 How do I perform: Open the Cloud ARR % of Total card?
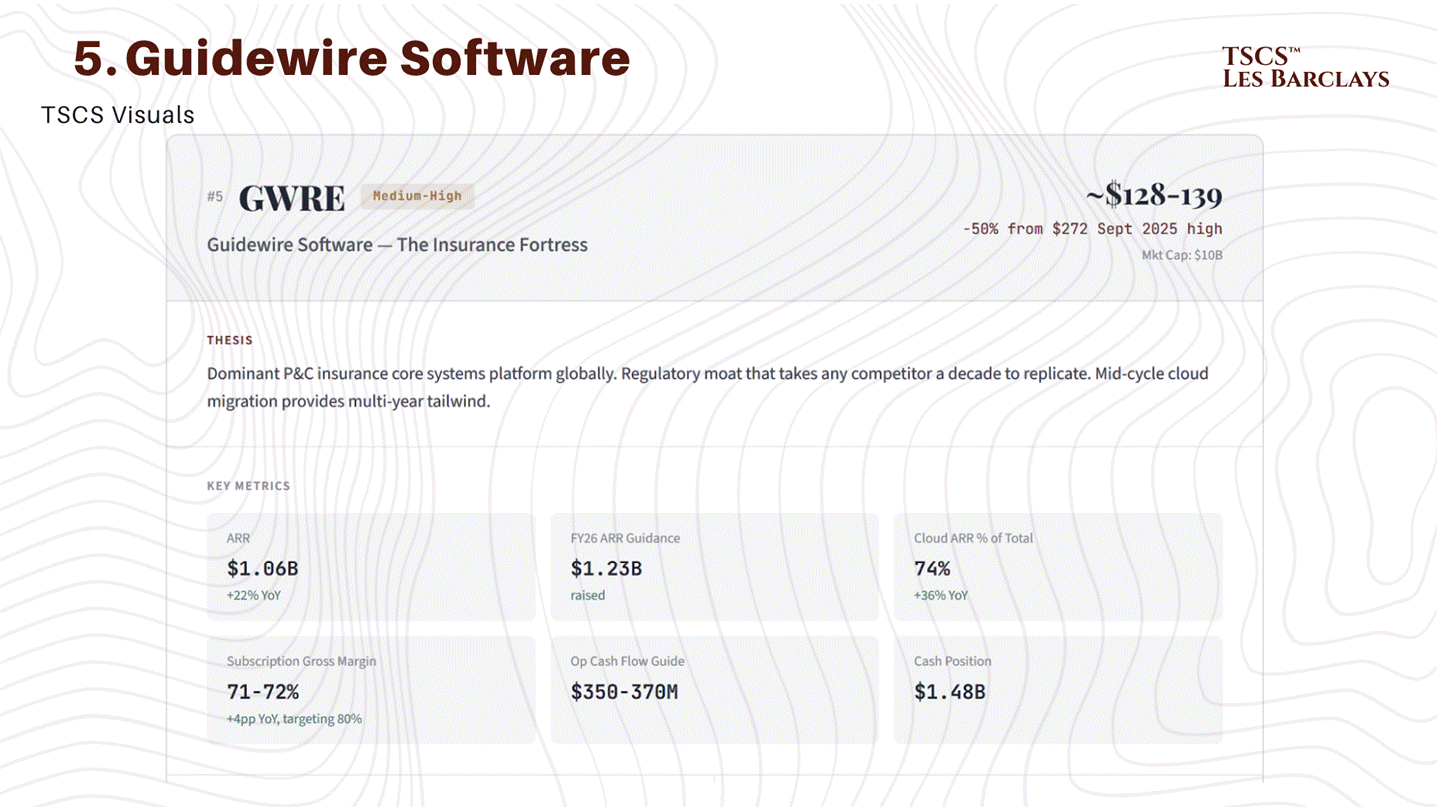1058,567
